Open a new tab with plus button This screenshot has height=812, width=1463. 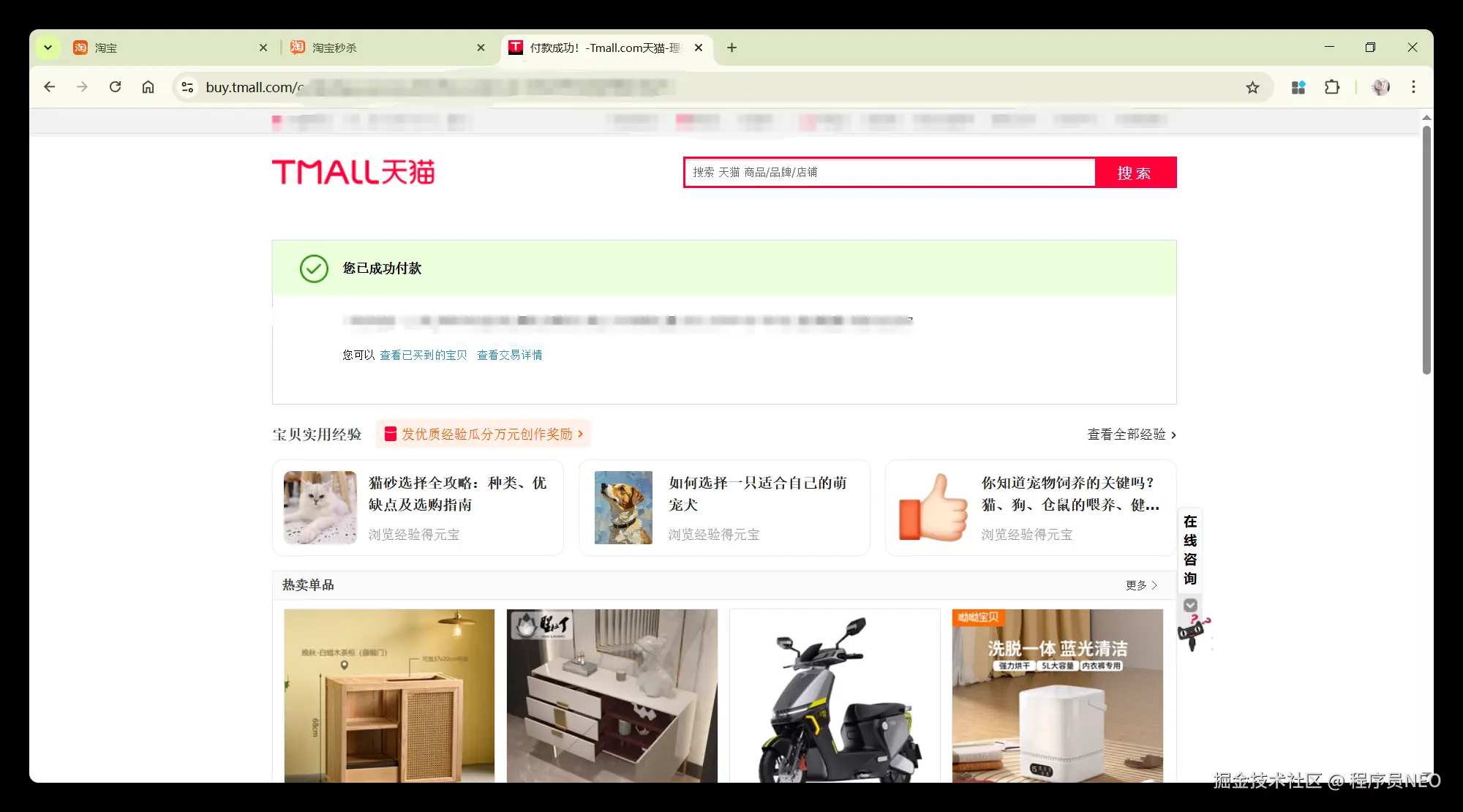coord(731,48)
